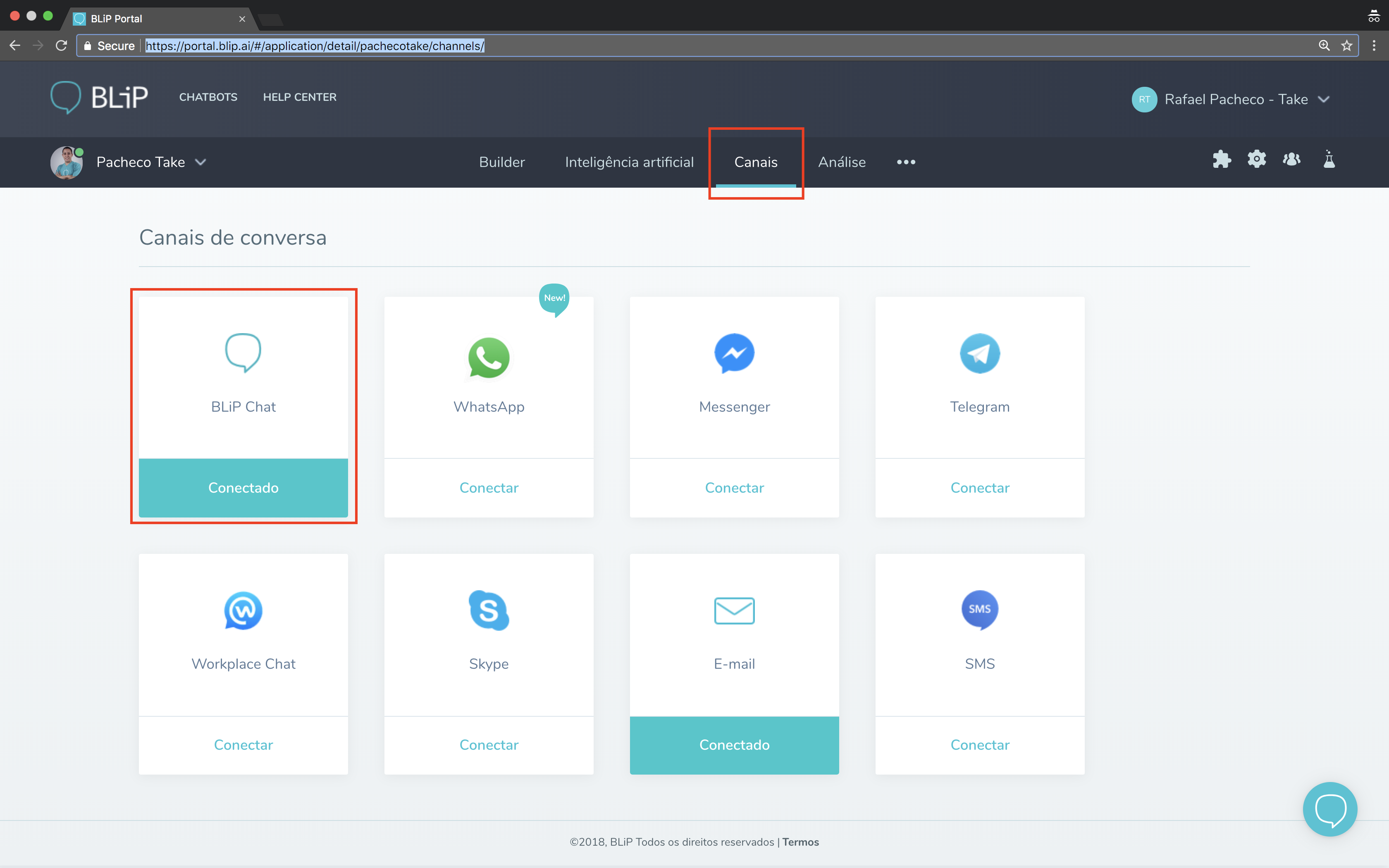Open the bot settings gear icon
The width and height of the screenshot is (1389, 868).
1257,159
